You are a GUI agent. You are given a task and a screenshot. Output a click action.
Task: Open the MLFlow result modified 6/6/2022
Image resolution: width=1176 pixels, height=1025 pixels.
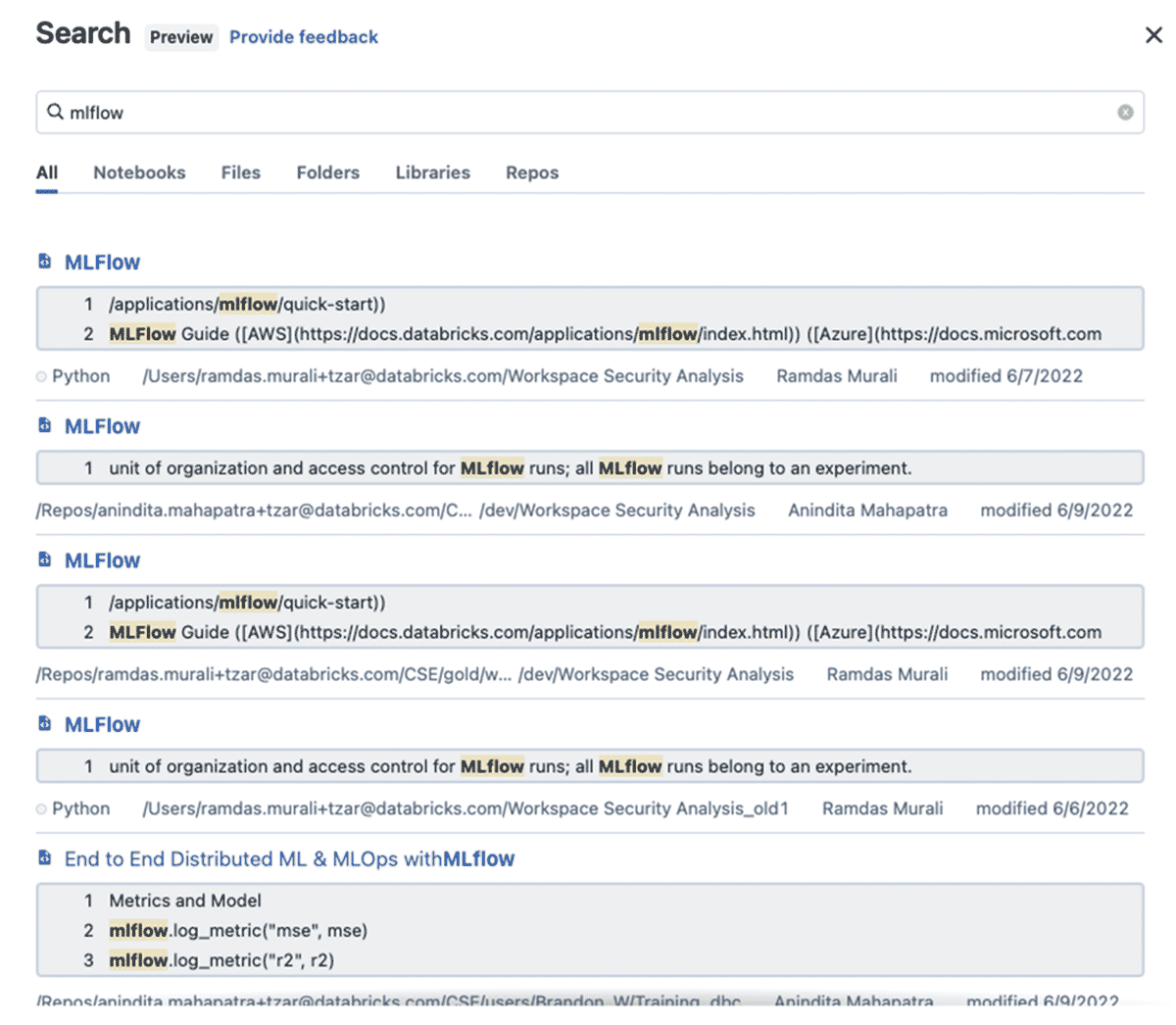102,725
